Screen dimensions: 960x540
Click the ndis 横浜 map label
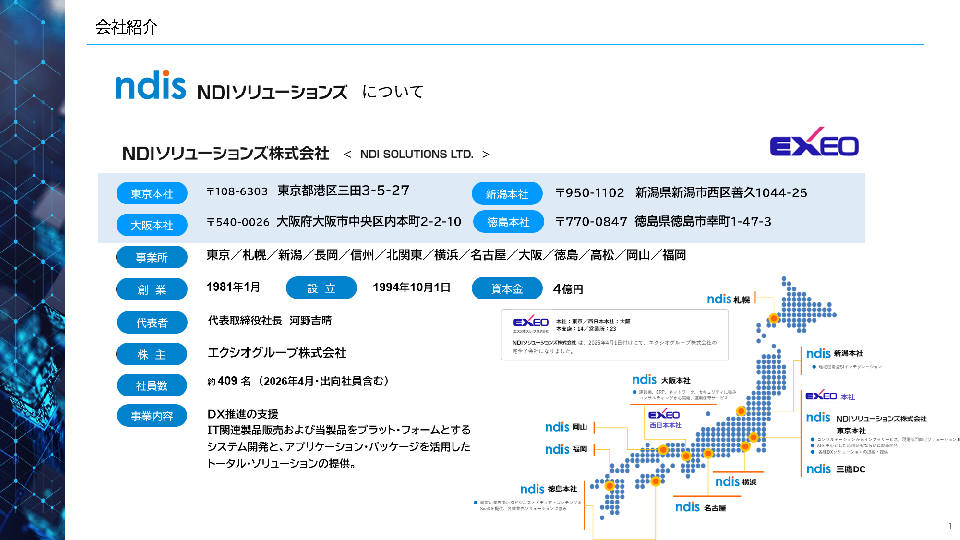[736, 482]
